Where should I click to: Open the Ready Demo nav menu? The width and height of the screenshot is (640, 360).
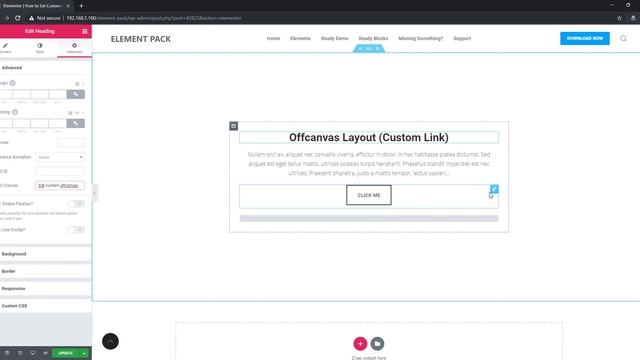pyautogui.click(x=335, y=38)
